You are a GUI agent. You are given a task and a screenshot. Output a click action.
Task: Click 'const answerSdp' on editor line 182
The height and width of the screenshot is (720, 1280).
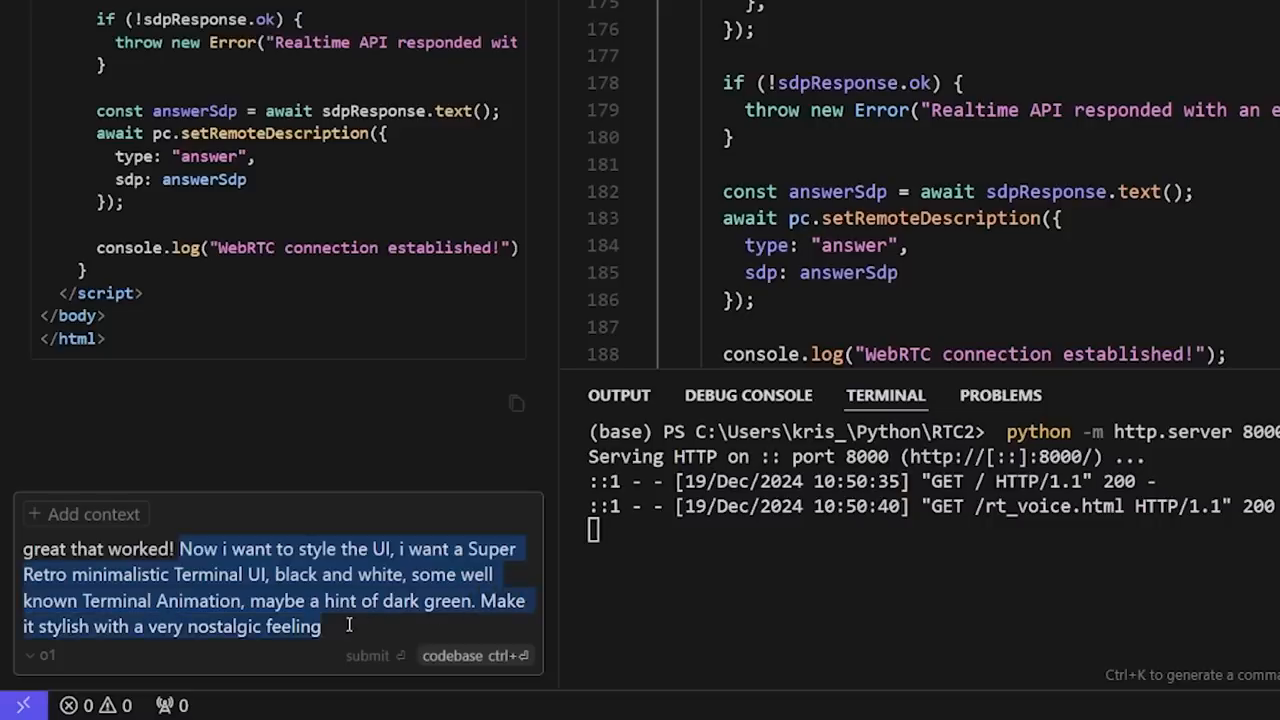[805, 191]
